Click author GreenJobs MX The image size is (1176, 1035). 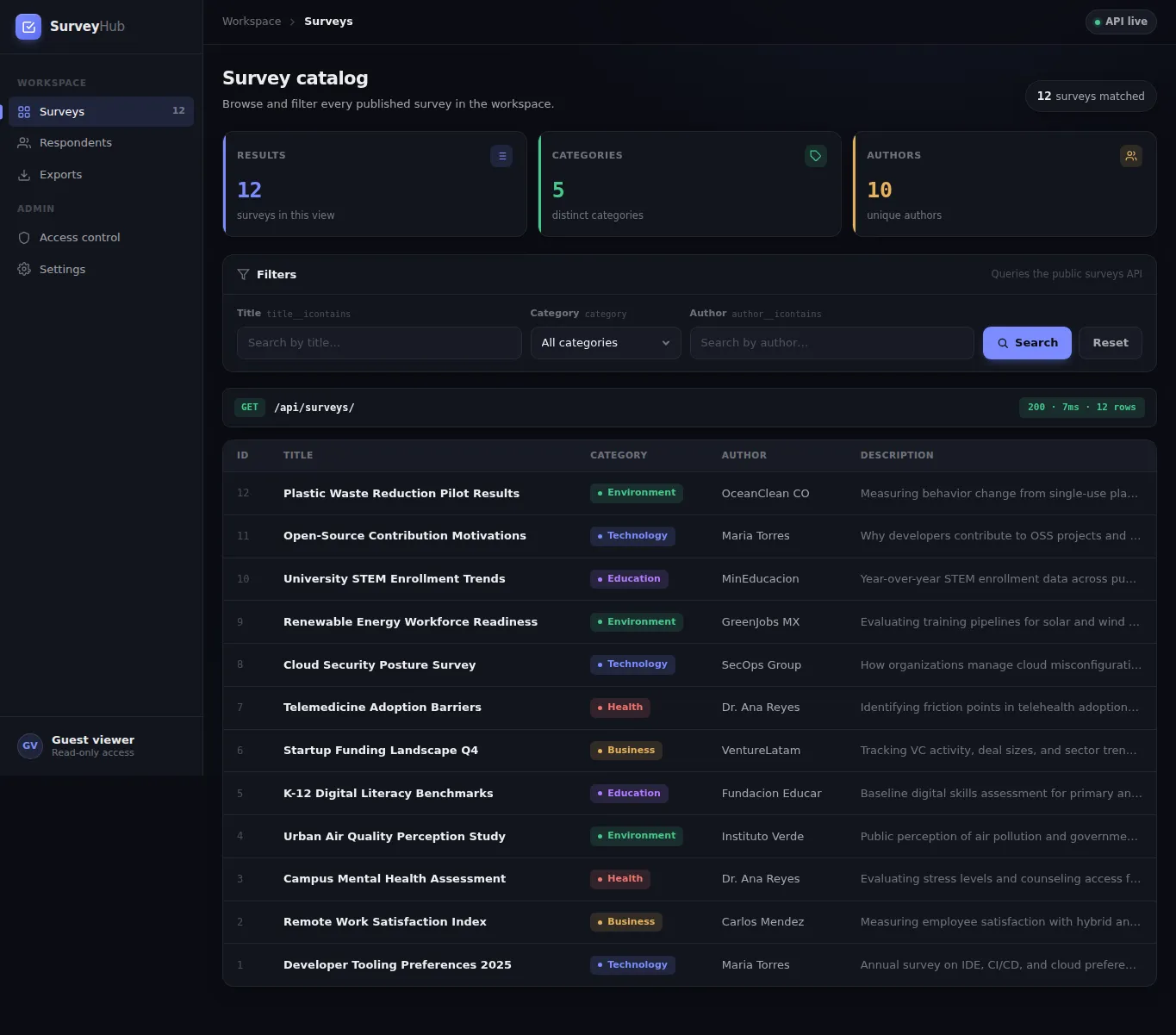[x=761, y=622]
